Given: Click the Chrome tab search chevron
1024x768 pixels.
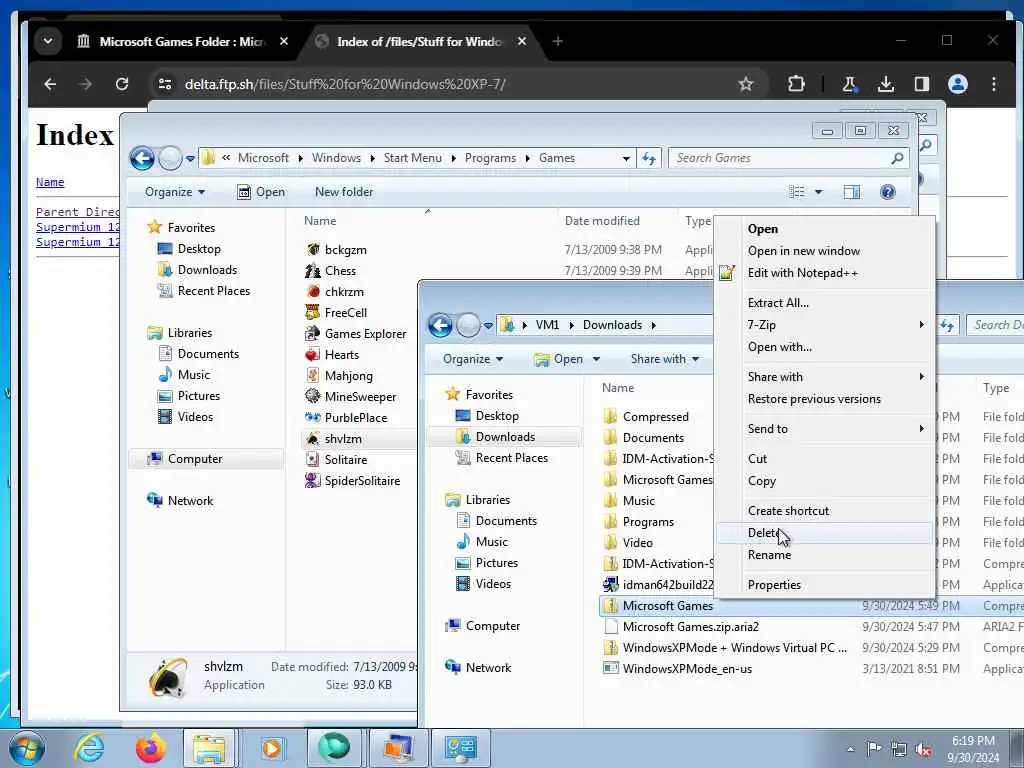Looking at the screenshot, I should coord(48,41).
